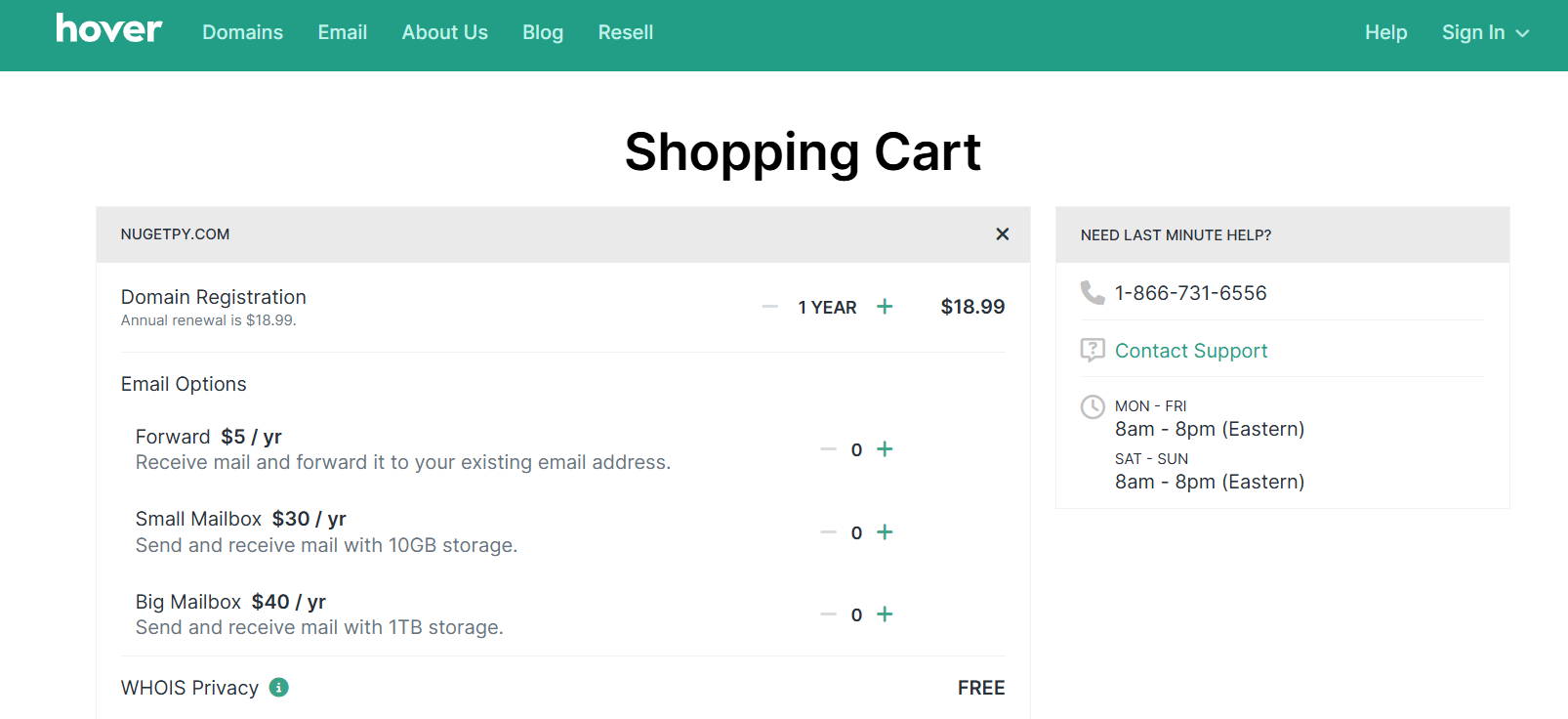The image size is (1568, 719).
Task: Add one Big Mailbox
Action: (x=885, y=614)
